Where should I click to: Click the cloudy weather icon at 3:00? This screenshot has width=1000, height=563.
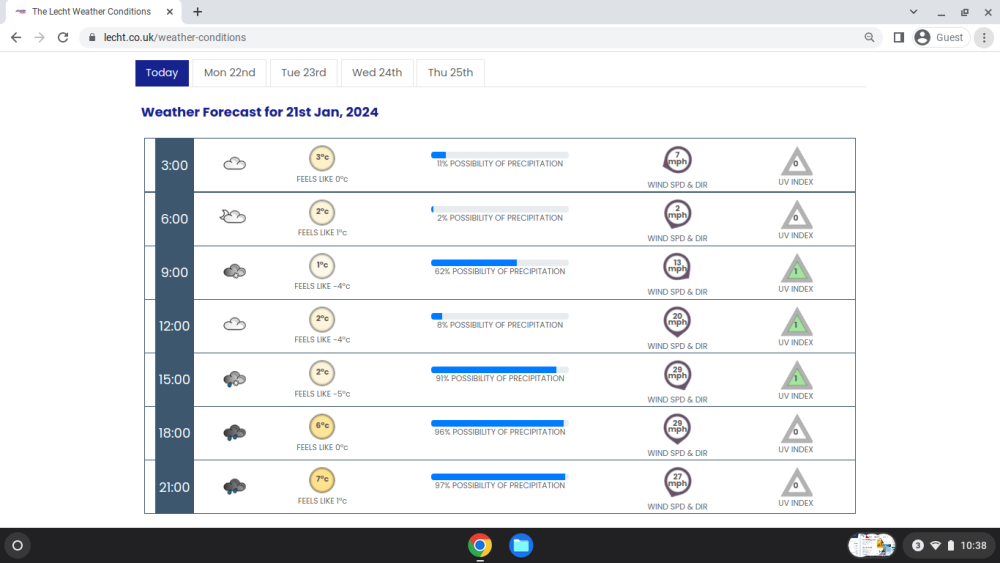click(x=235, y=164)
